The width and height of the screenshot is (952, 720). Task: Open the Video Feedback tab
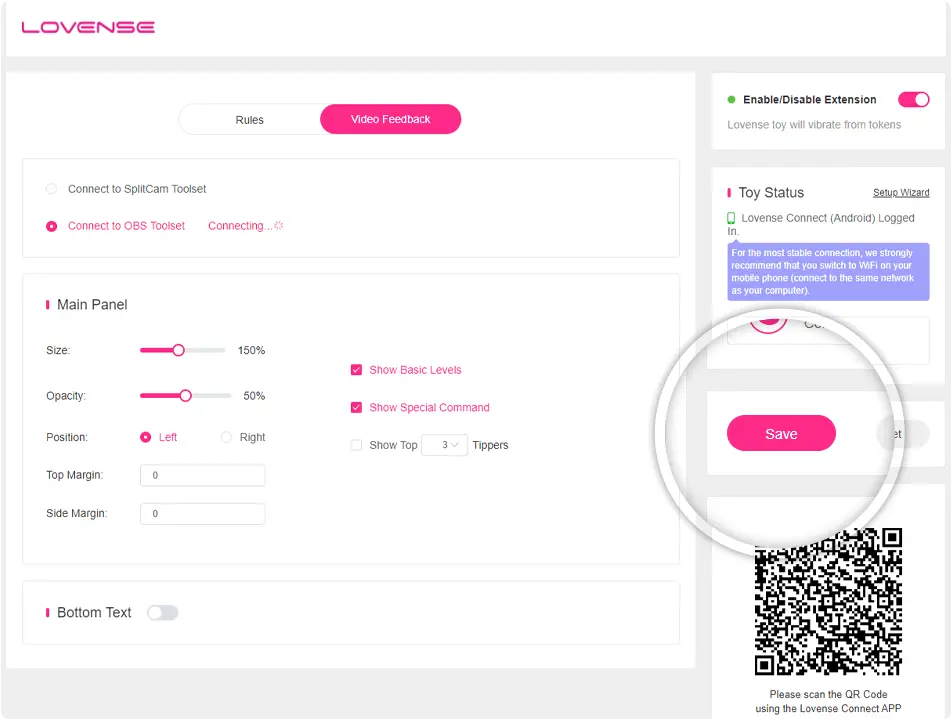390,119
